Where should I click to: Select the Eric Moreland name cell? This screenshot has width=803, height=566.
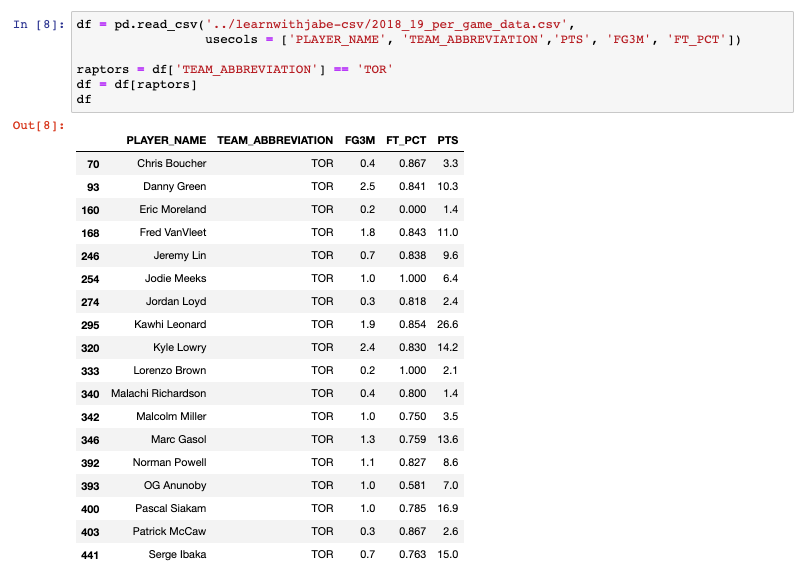(173, 209)
